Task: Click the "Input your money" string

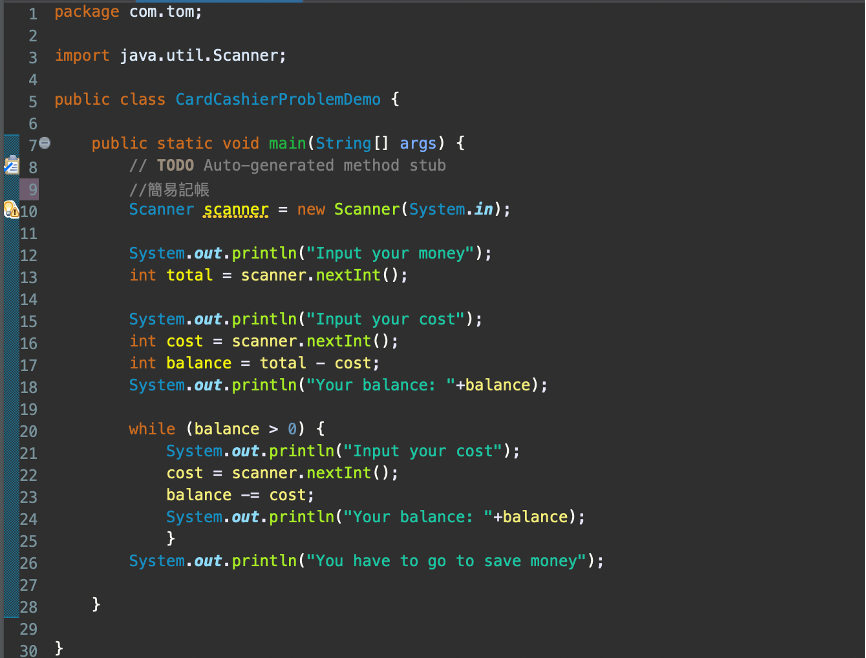Action: tap(390, 254)
